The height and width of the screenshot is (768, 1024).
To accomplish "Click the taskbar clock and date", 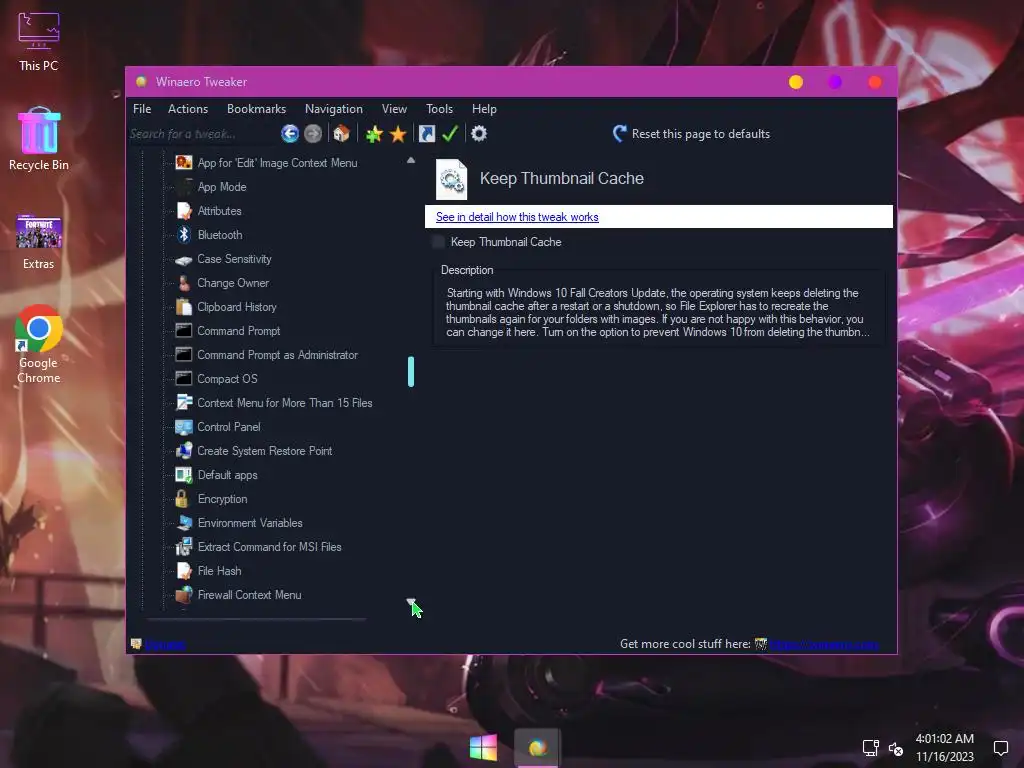I will (x=944, y=748).
